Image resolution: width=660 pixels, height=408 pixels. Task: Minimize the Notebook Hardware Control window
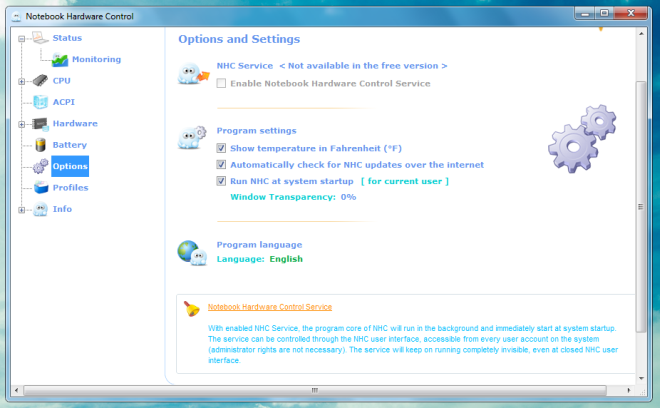[584, 13]
